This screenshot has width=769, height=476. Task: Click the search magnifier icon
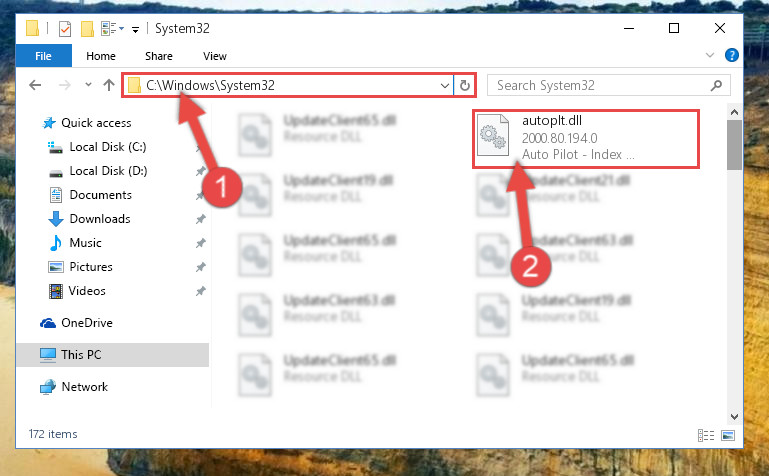[716, 85]
